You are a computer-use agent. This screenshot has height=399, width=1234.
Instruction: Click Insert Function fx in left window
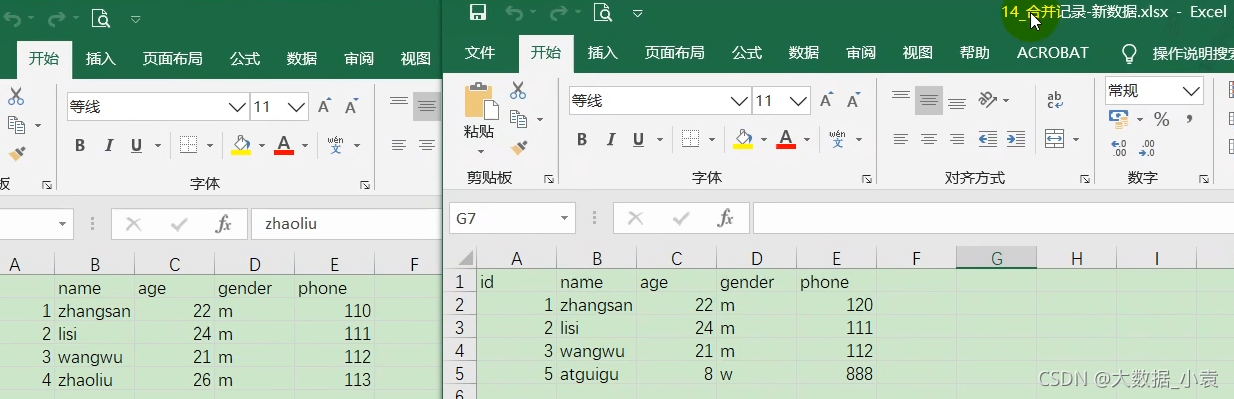coord(224,224)
